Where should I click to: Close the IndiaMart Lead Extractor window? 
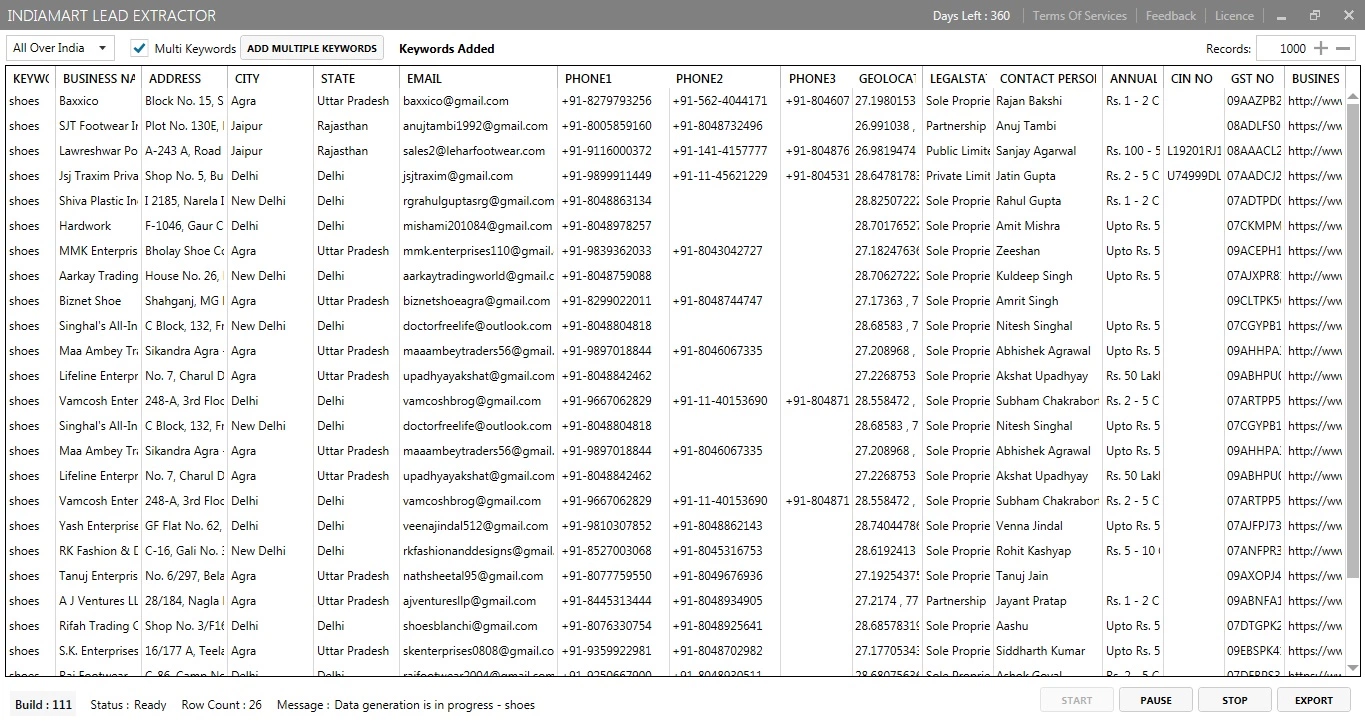click(x=1347, y=16)
